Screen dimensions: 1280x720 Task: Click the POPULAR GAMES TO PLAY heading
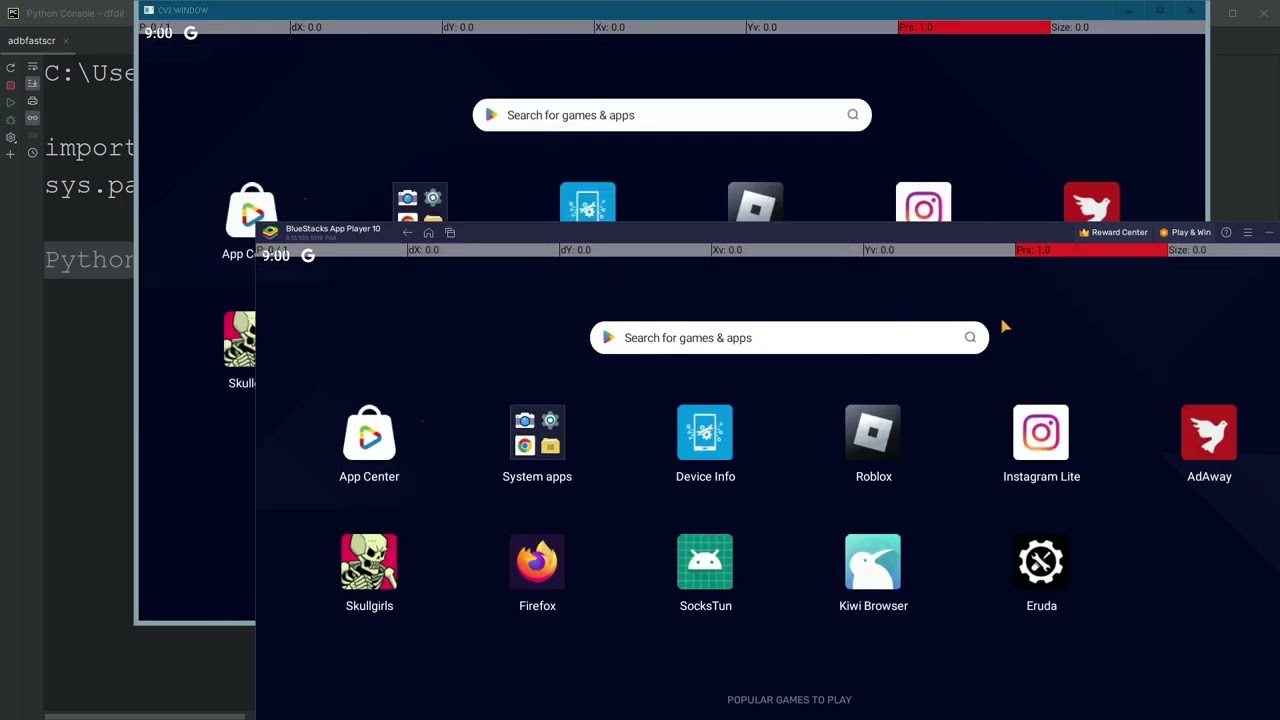coord(789,700)
